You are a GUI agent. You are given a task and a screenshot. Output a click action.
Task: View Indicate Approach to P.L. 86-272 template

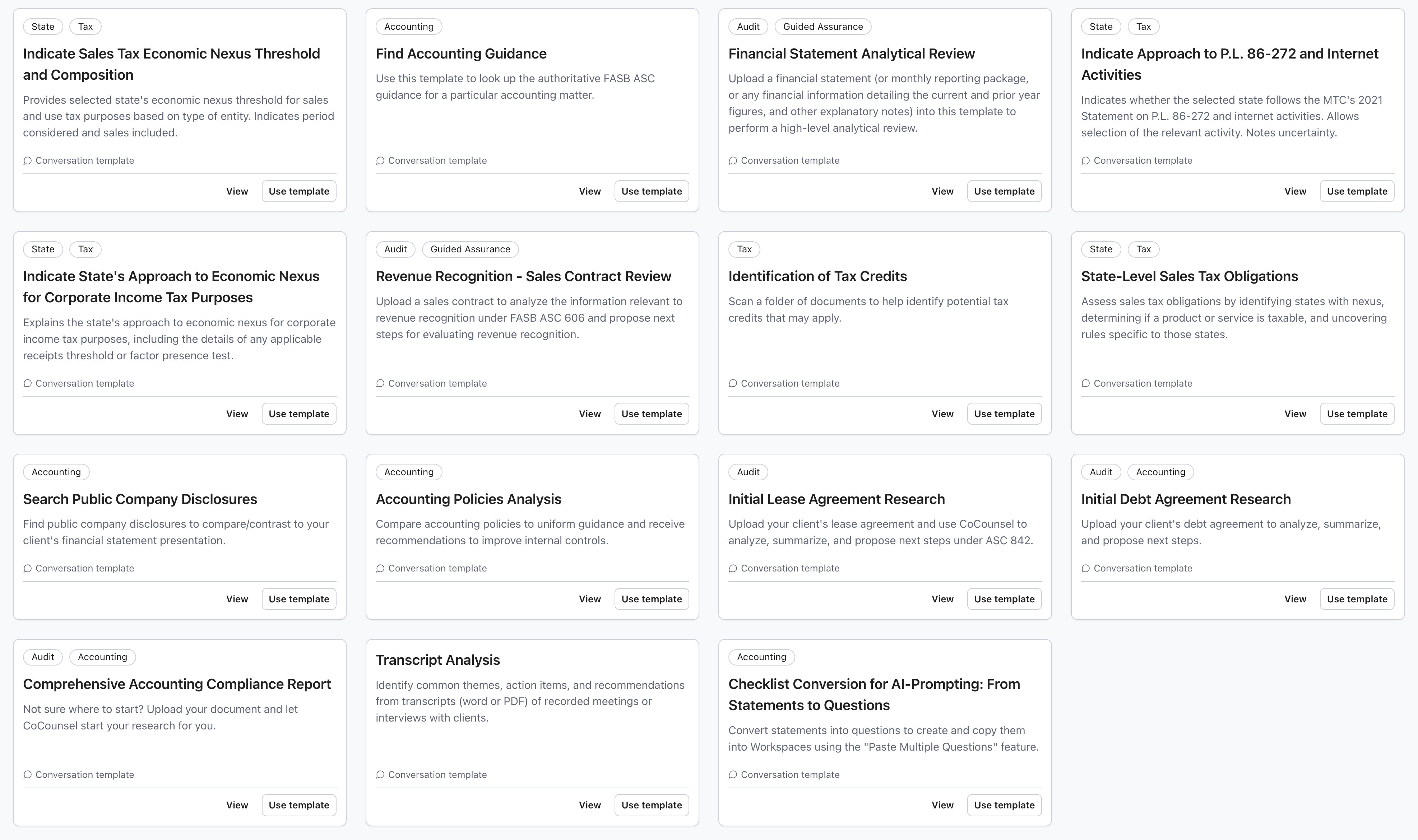(x=1295, y=191)
